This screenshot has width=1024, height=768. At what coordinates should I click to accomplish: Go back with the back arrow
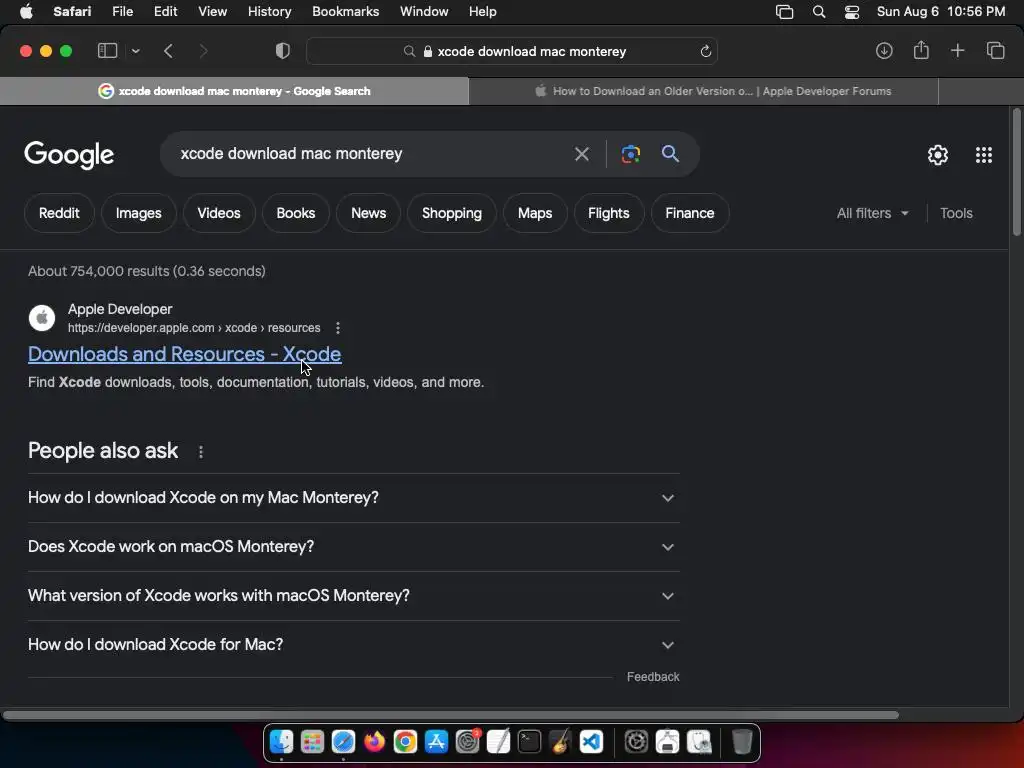pos(168,51)
